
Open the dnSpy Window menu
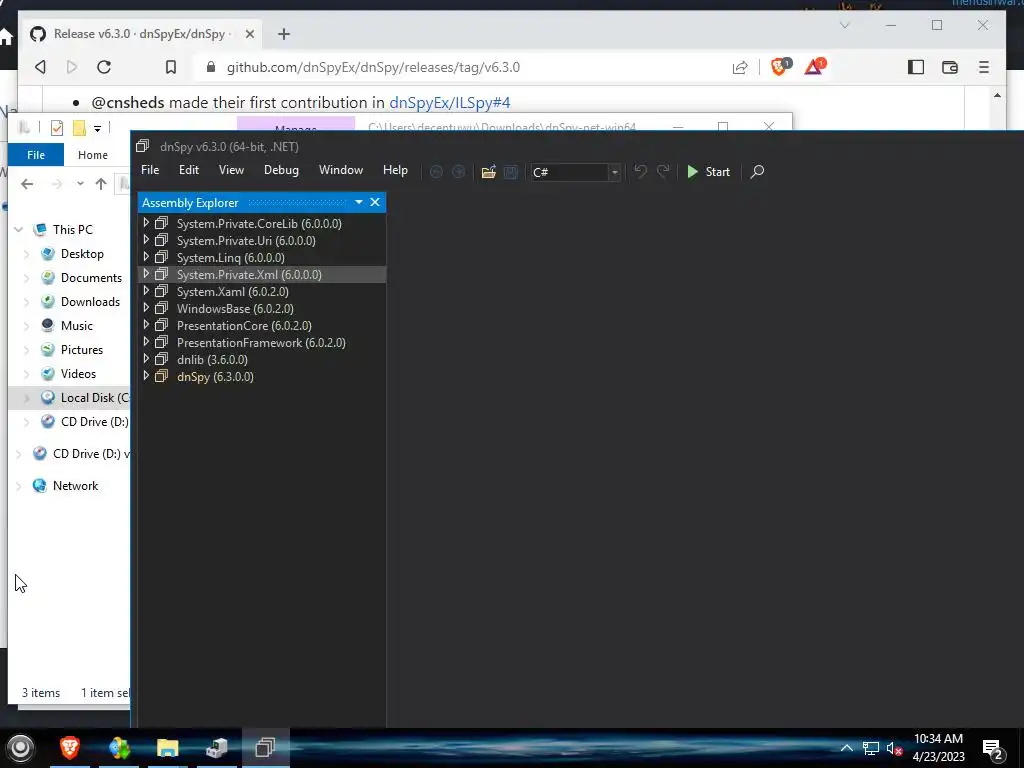(x=341, y=170)
